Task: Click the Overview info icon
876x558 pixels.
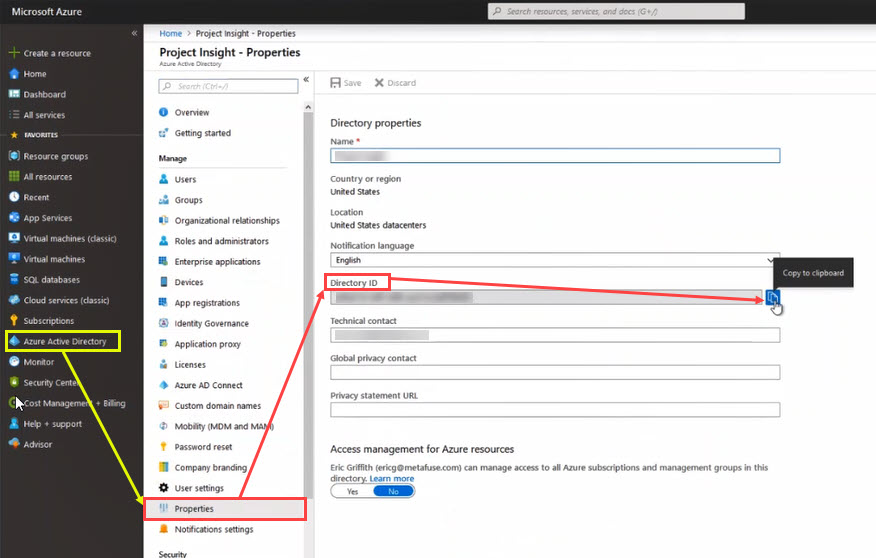Action: coord(163,112)
